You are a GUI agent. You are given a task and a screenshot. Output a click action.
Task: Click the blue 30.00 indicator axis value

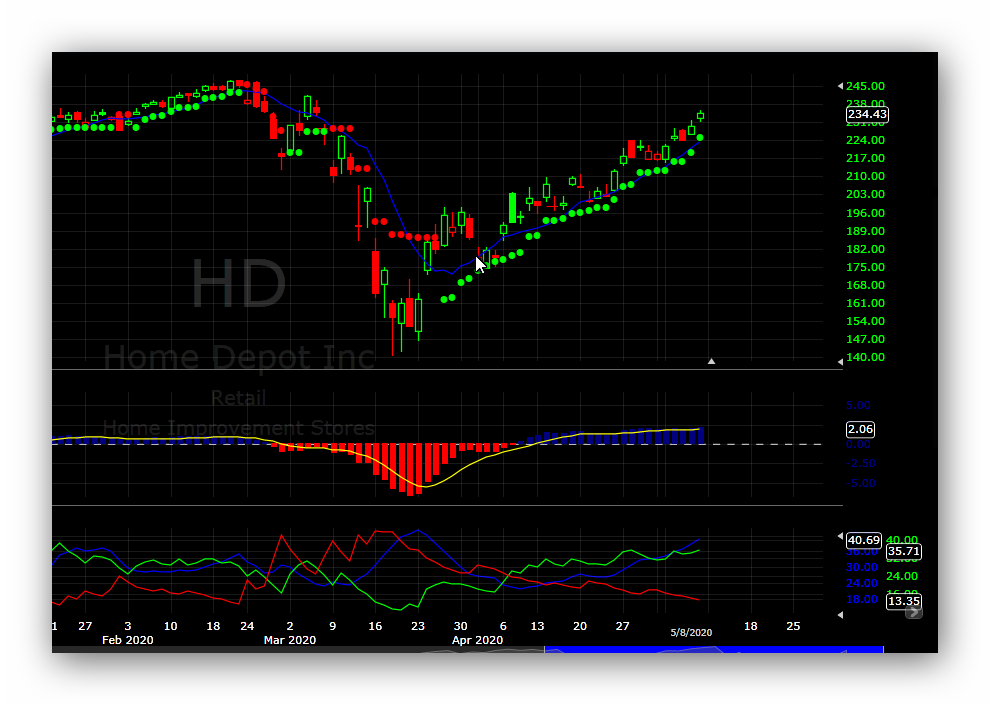tap(862, 567)
